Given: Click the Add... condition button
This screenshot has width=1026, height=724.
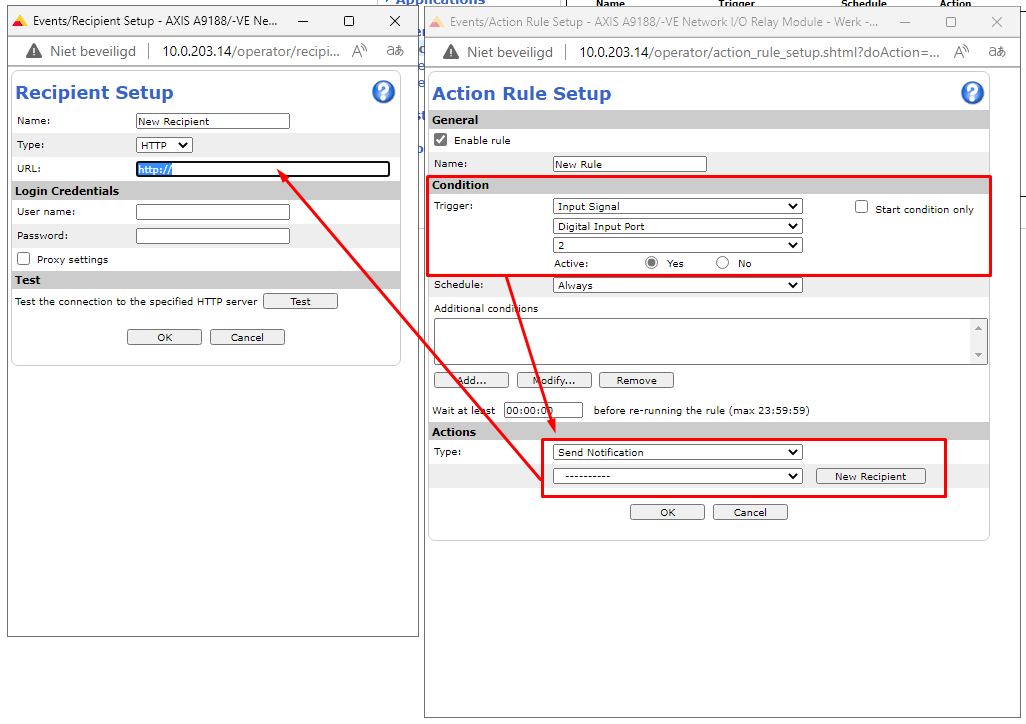Looking at the screenshot, I should [x=471, y=380].
